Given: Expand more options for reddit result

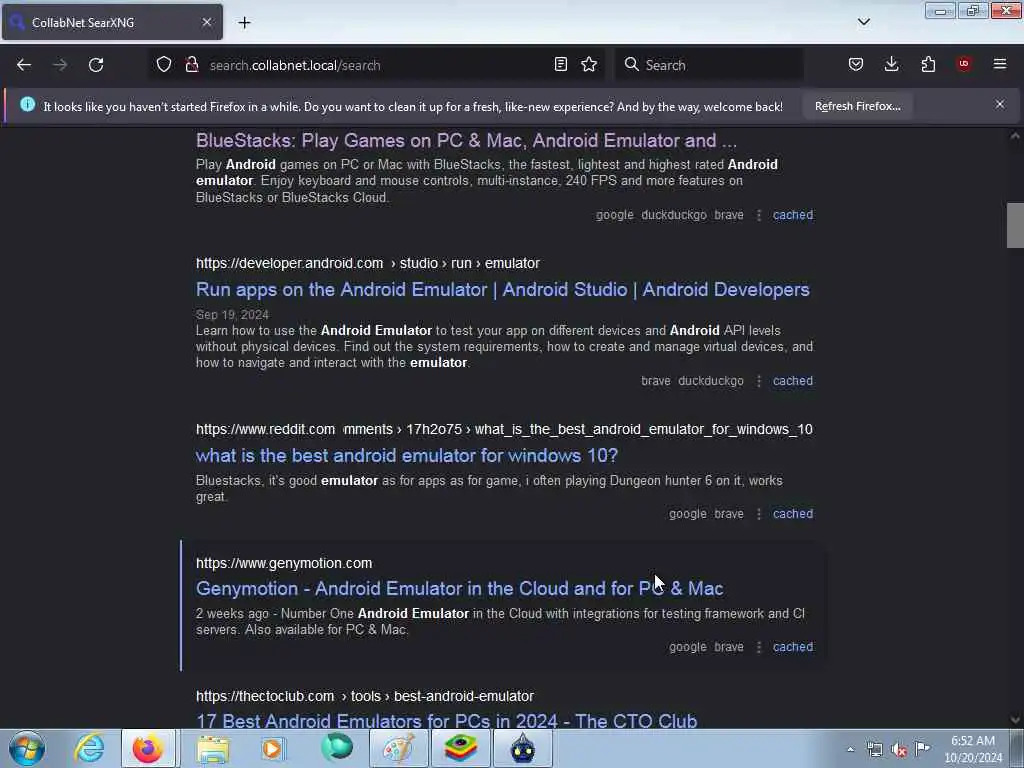Looking at the screenshot, I should click(759, 514).
